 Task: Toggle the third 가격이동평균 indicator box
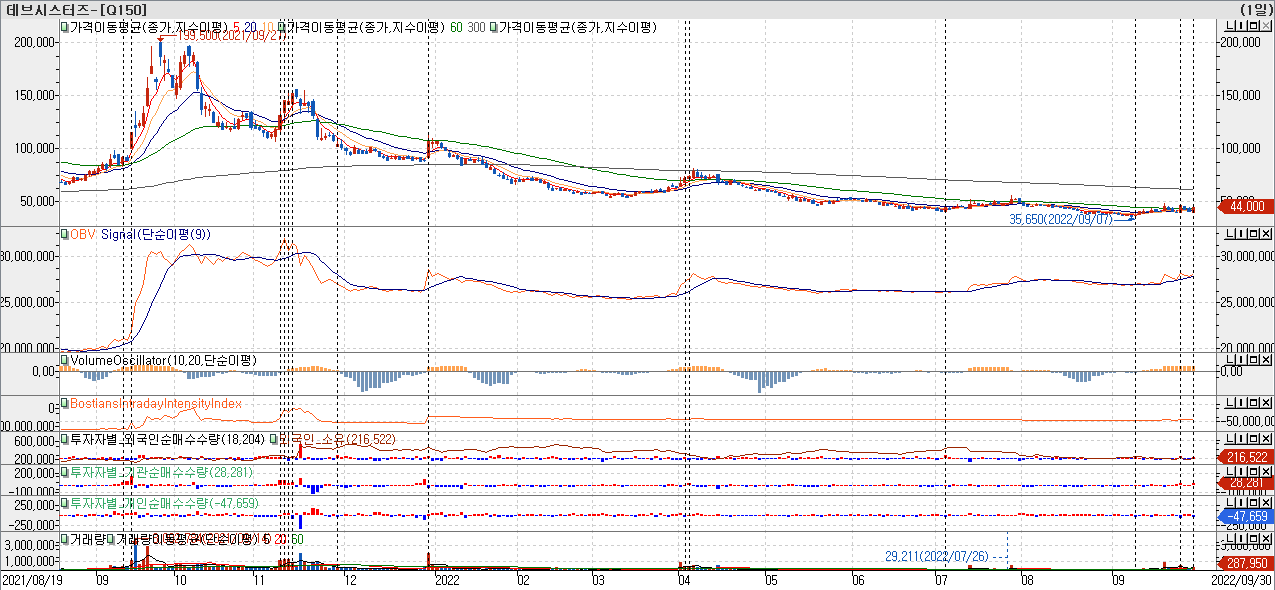click(x=493, y=27)
